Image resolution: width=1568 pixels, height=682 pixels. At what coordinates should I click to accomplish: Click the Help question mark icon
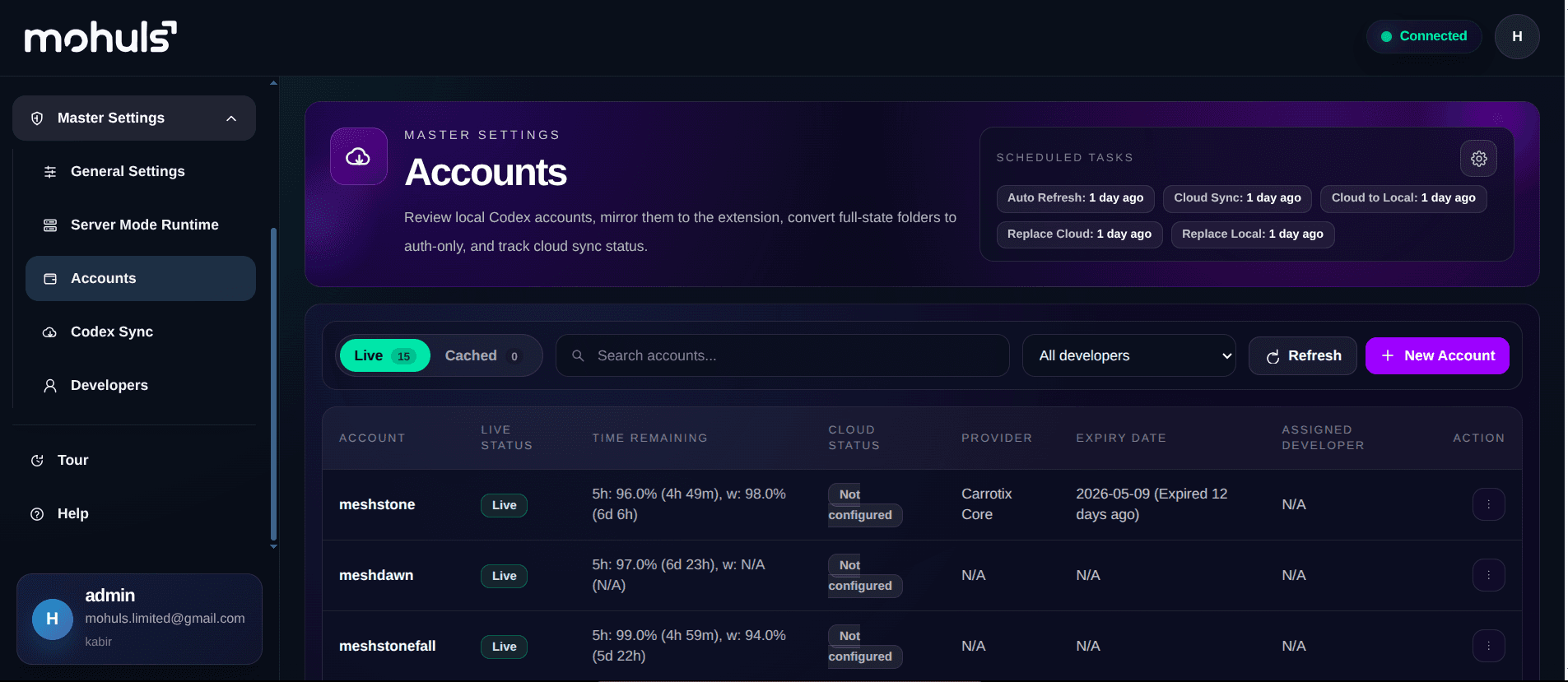37,514
